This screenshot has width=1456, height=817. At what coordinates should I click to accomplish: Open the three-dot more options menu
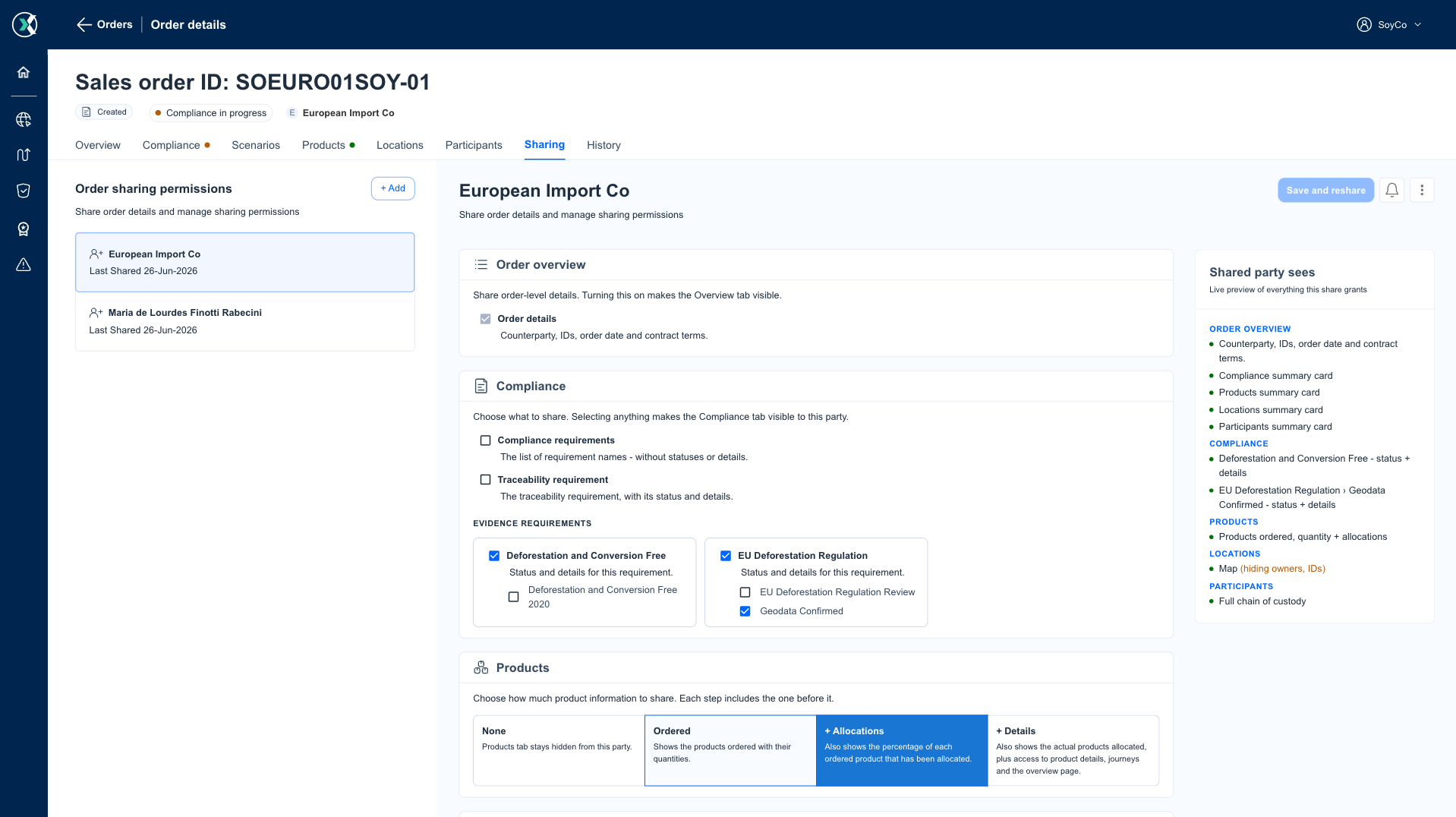1422,191
